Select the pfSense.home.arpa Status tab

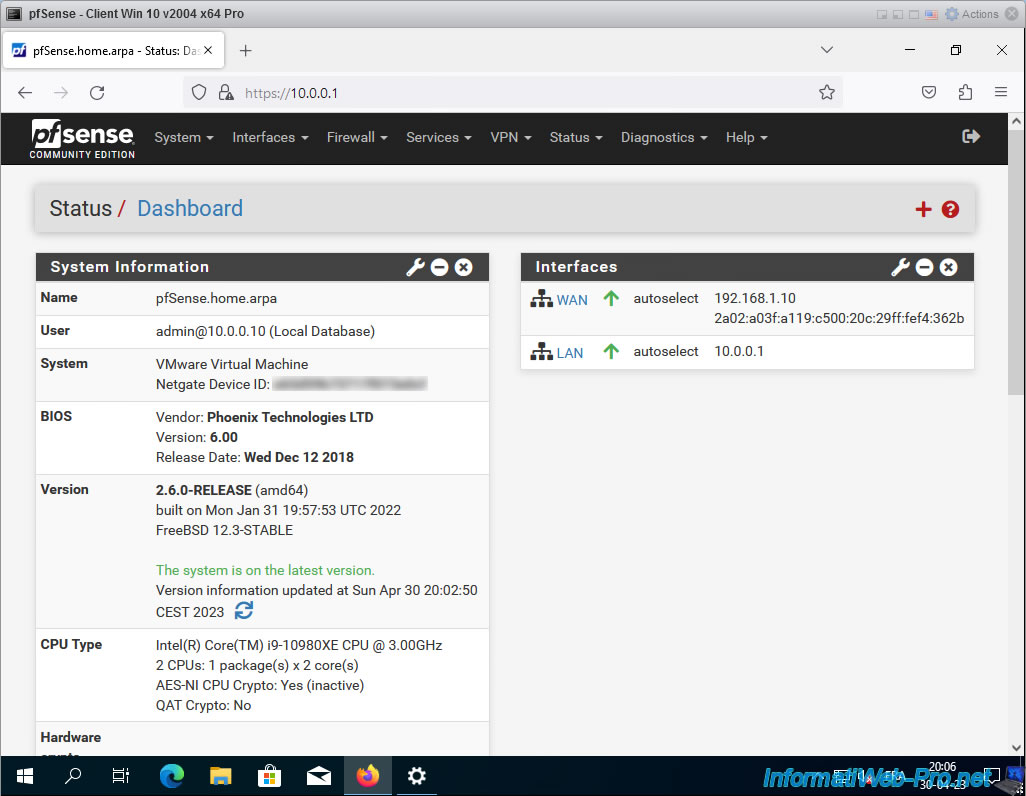click(114, 50)
